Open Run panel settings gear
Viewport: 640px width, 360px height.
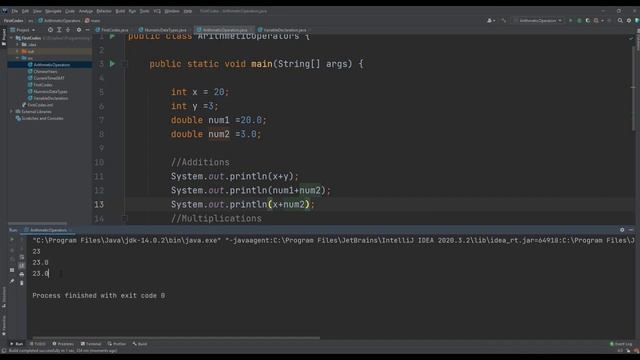coord(622,230)
